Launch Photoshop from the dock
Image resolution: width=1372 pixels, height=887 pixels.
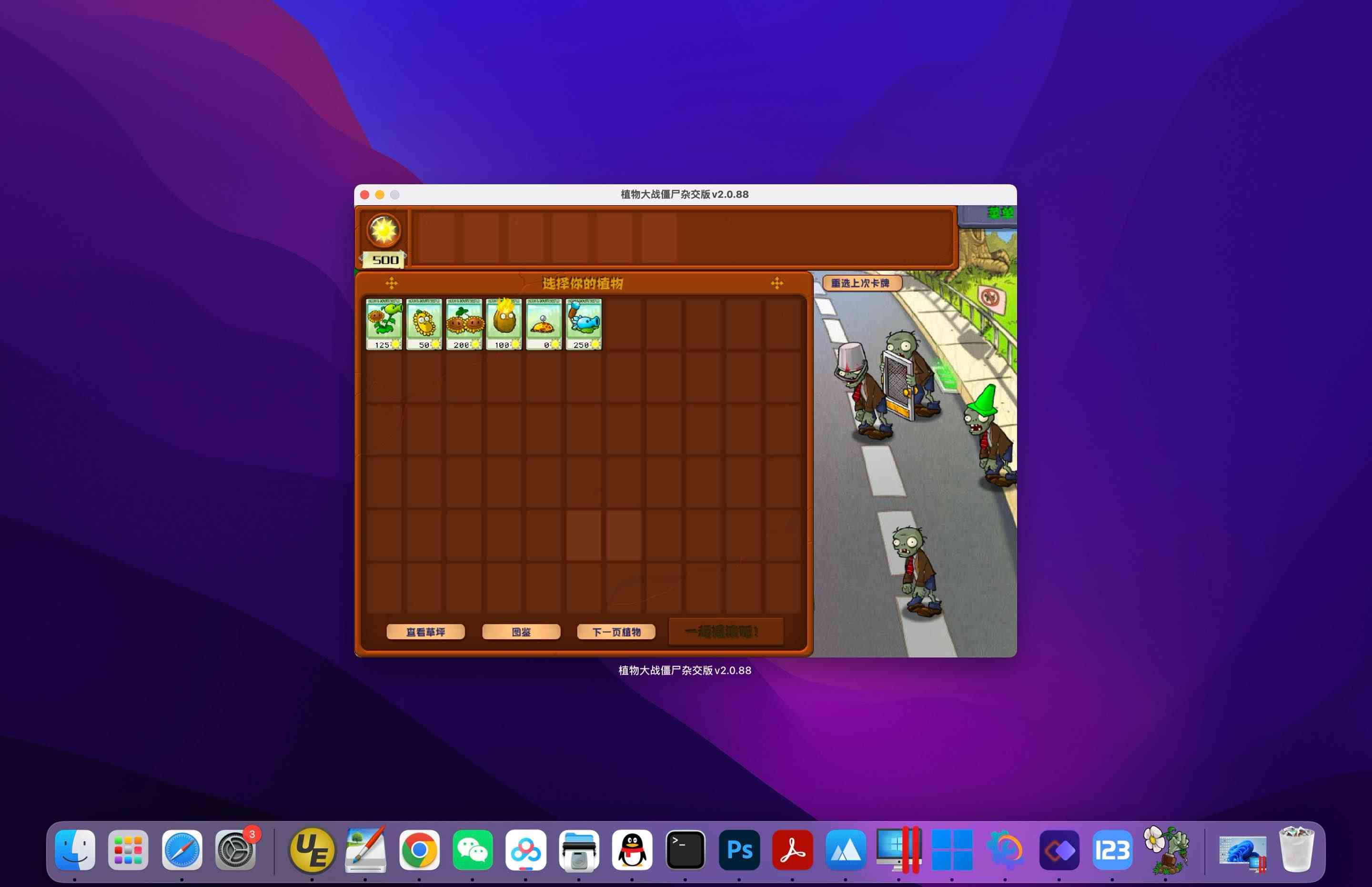point(739,850)
